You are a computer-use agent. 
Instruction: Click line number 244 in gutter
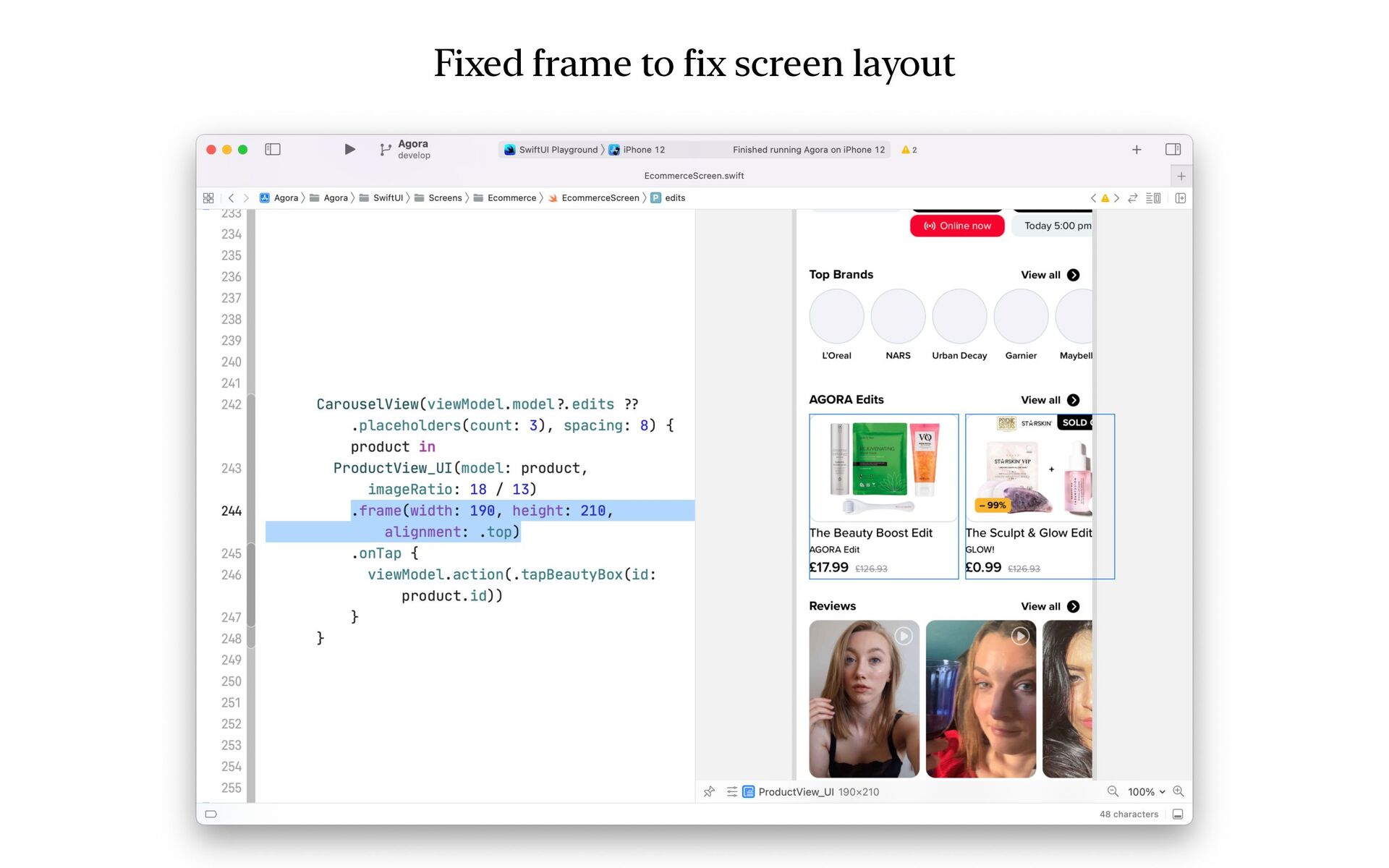[231, 511]
